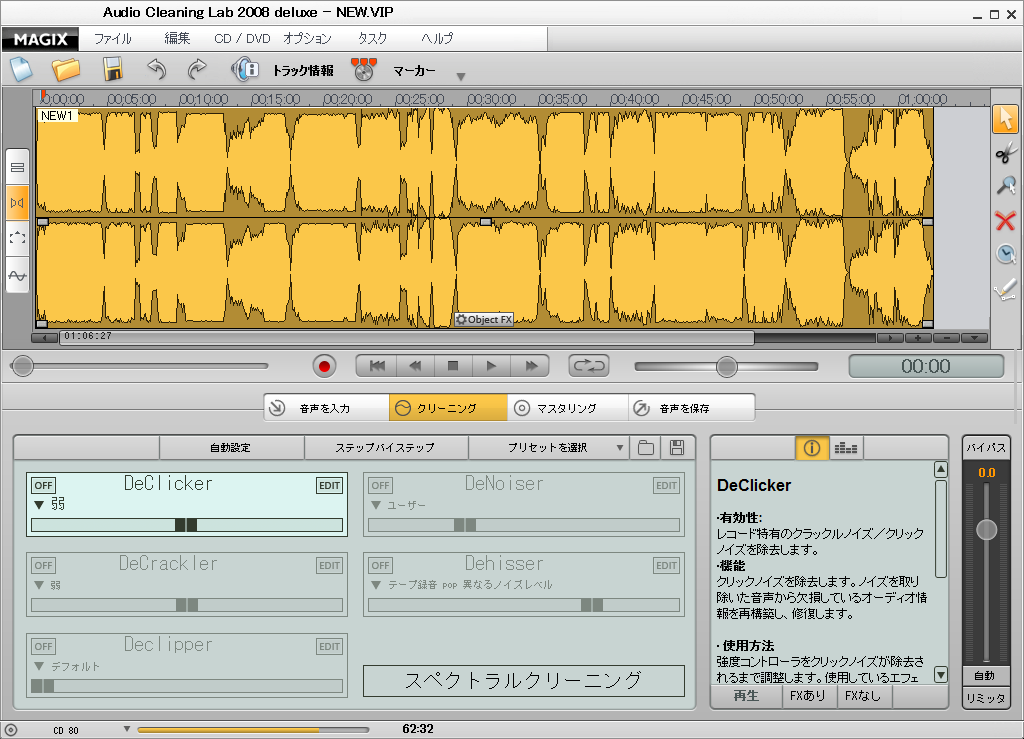
Task: Click the volume slider beside the time display
Action: pos(726,366)
